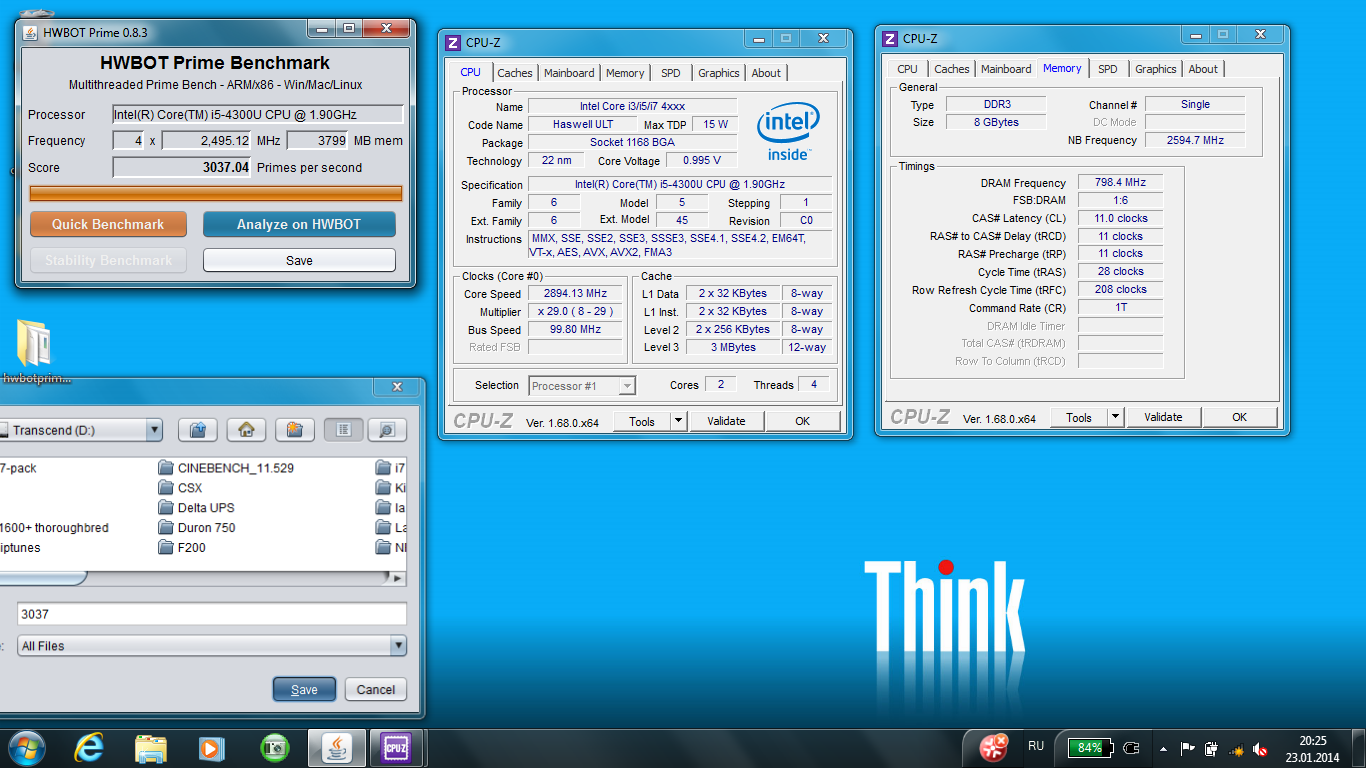The height and width of the screenshot is (768, 1366).
Task: Click the AC power plug tray icon
Action: 1131,747
